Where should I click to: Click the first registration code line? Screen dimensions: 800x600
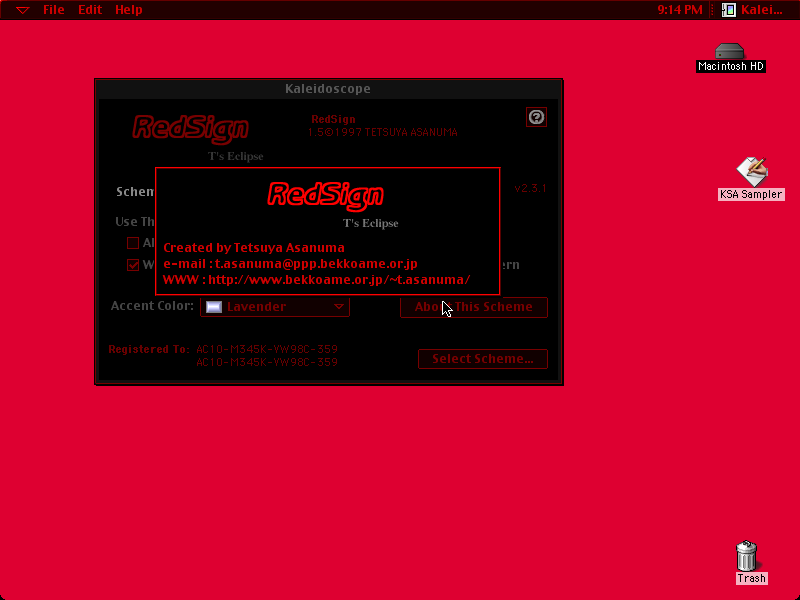267,349
